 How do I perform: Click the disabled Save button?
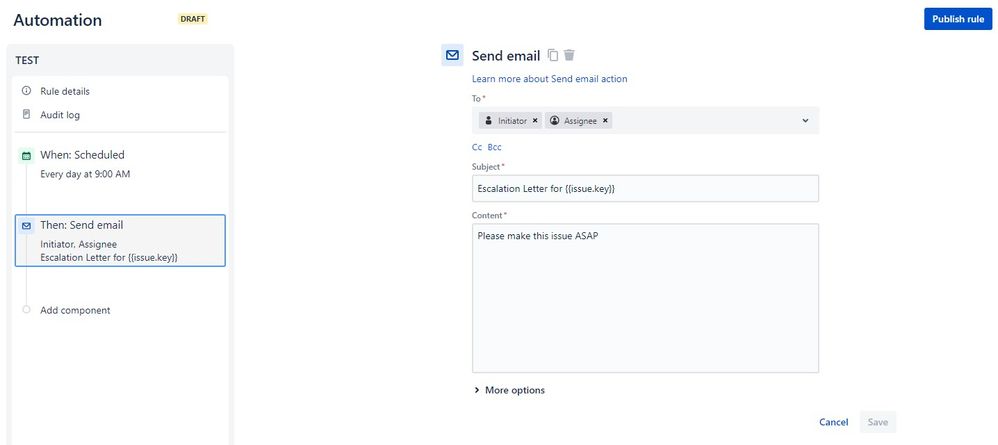878,422
